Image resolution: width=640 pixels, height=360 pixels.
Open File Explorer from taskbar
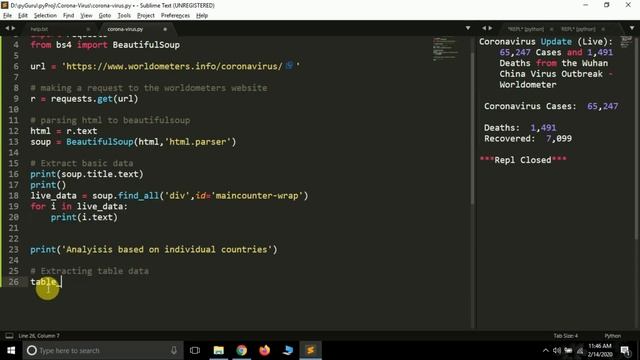(x=219, y=350)
